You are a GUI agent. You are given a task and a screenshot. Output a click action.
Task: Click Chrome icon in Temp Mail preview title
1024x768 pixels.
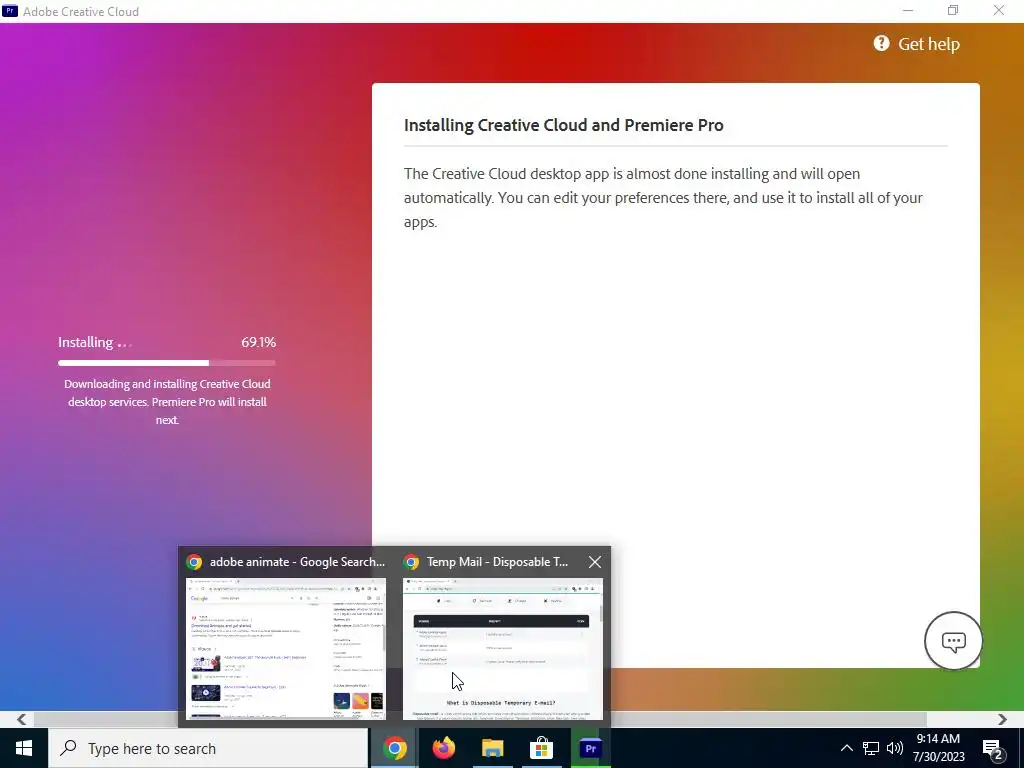[411, 562]
